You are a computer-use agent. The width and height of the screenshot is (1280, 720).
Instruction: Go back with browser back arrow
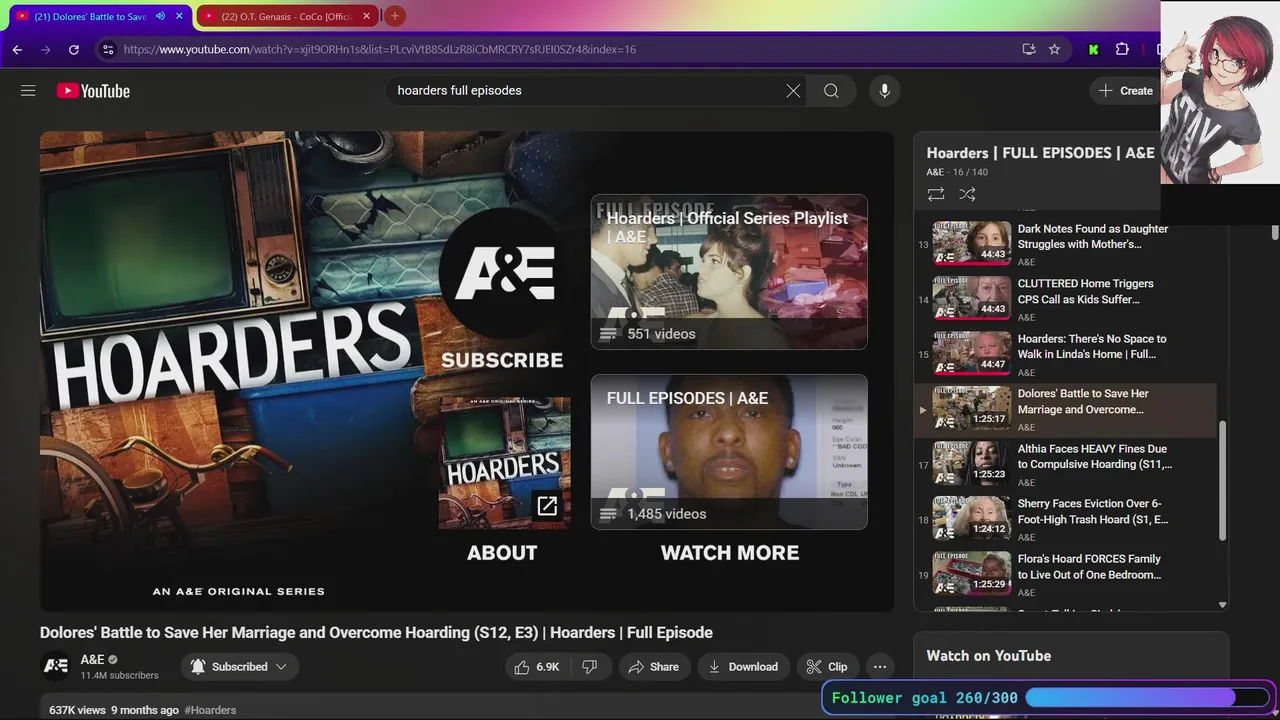click(x=17, y=49)
